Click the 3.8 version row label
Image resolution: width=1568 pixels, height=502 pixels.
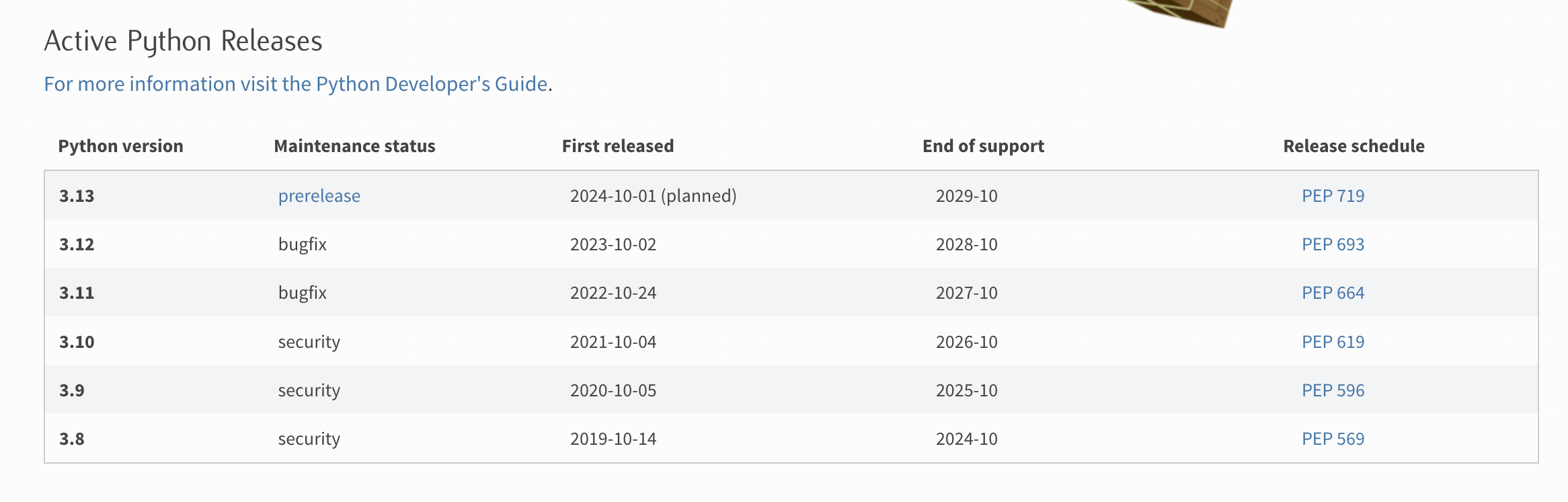pyautogui.click(x=72, y=439)
